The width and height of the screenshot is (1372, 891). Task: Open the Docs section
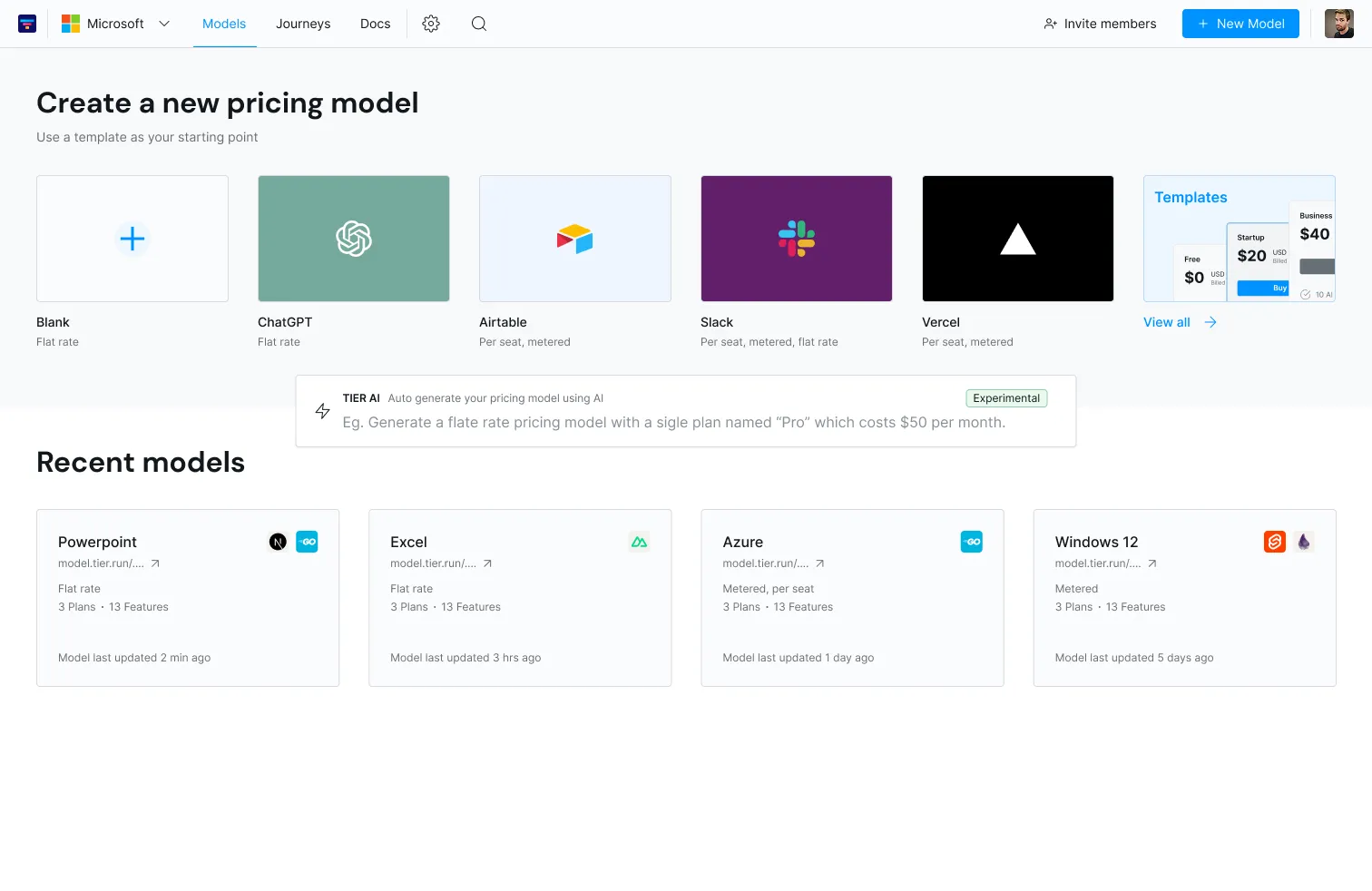tap(375, 24)
